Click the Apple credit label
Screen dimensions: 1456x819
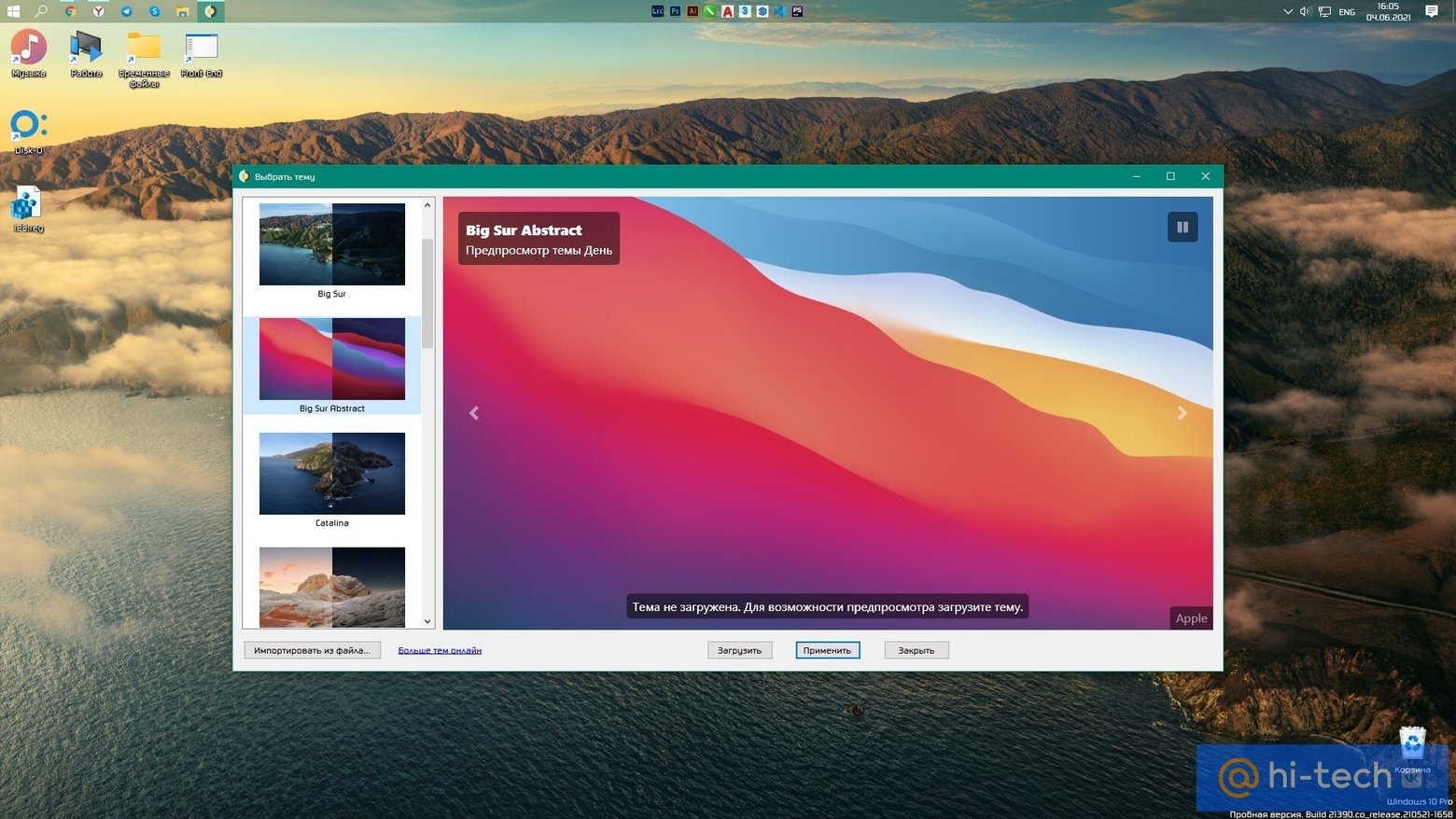click(1191, 618)
